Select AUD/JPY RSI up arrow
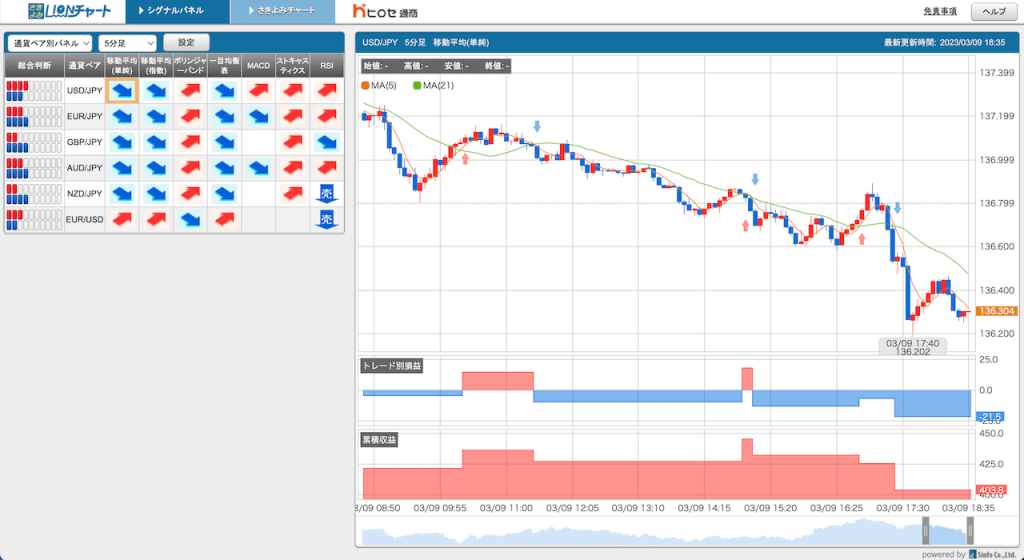This screenshot has height=560, width=1024. [327, 168]
